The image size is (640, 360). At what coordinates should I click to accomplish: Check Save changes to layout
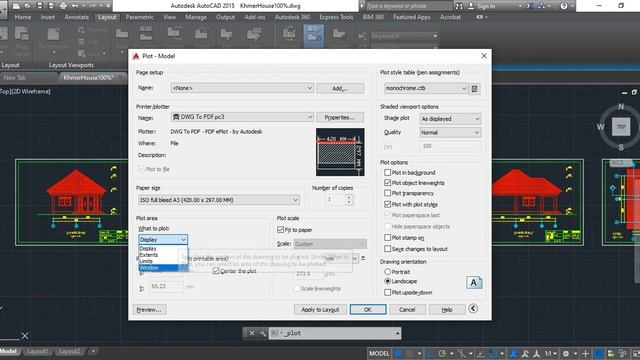pos(387,249)
